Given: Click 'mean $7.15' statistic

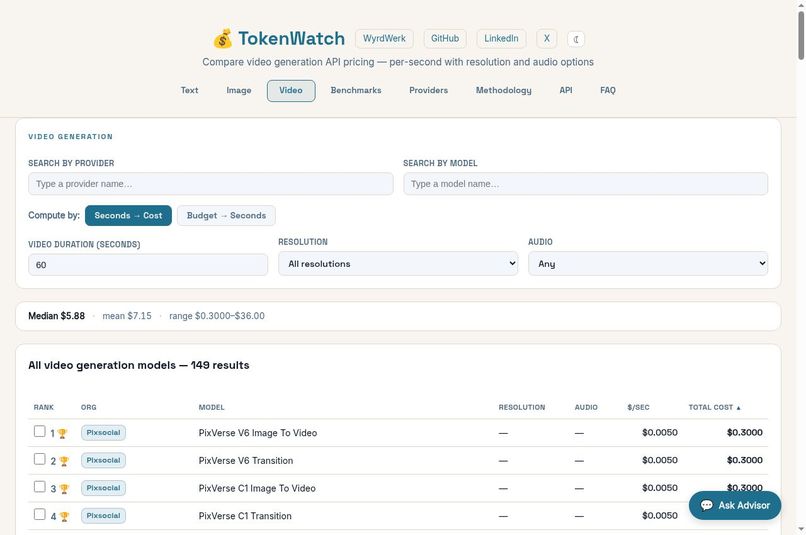Looking at the screenshot, I should (x=127, y=316).
